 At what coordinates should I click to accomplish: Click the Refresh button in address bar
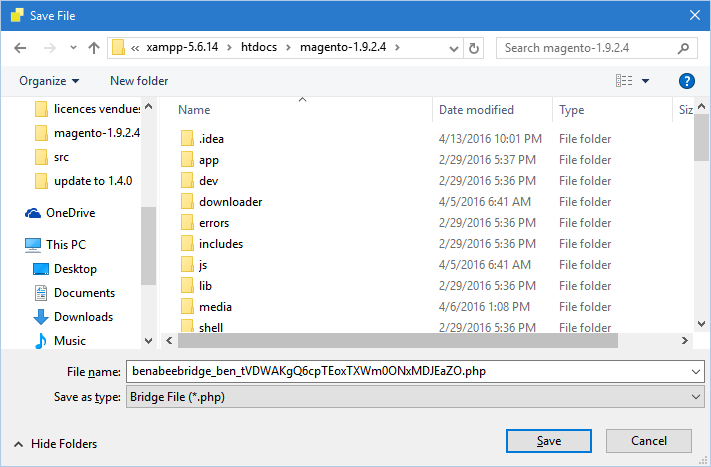[x=474, y=48]
